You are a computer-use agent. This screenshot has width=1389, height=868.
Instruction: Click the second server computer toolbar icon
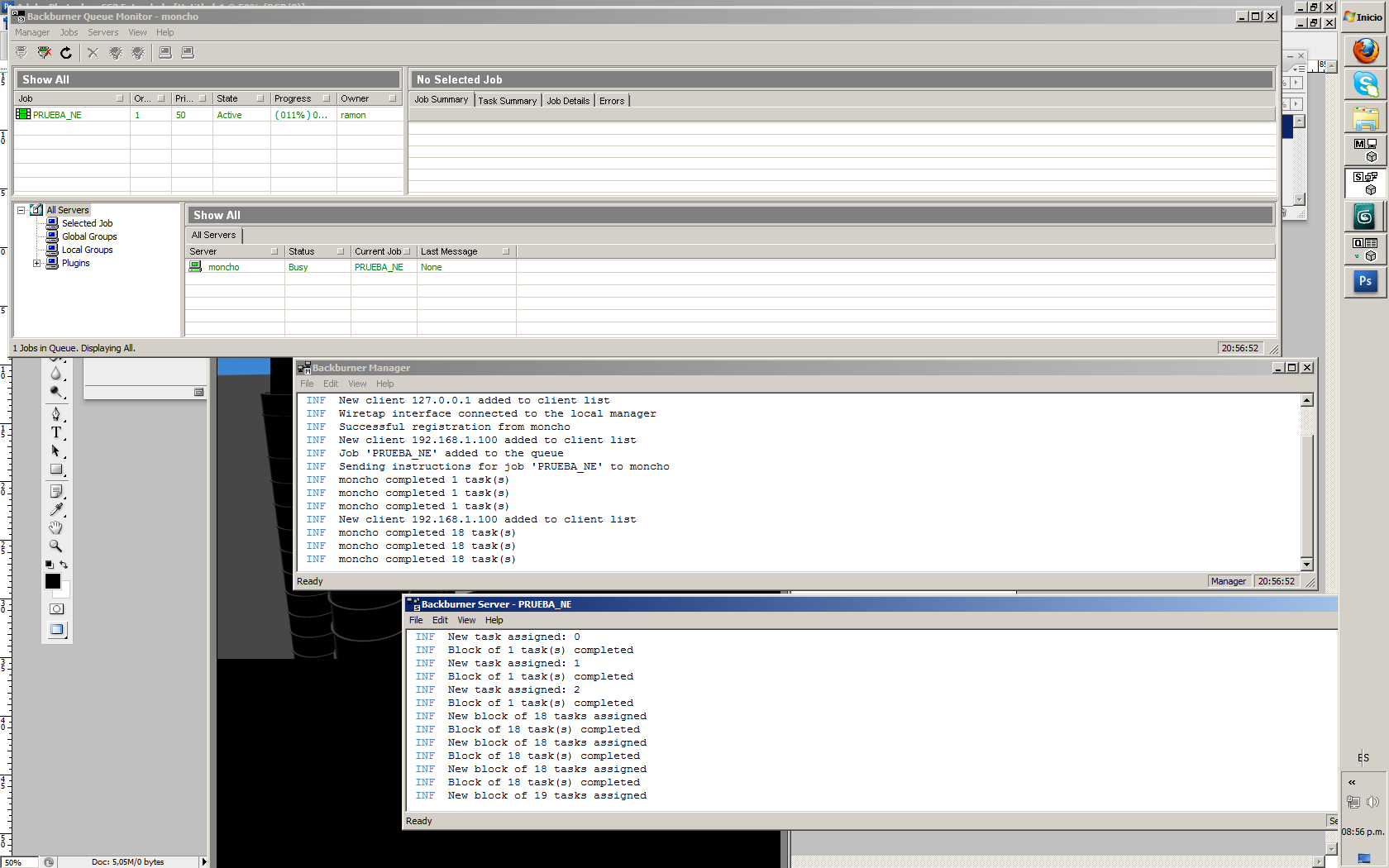[x=188, y=53]
